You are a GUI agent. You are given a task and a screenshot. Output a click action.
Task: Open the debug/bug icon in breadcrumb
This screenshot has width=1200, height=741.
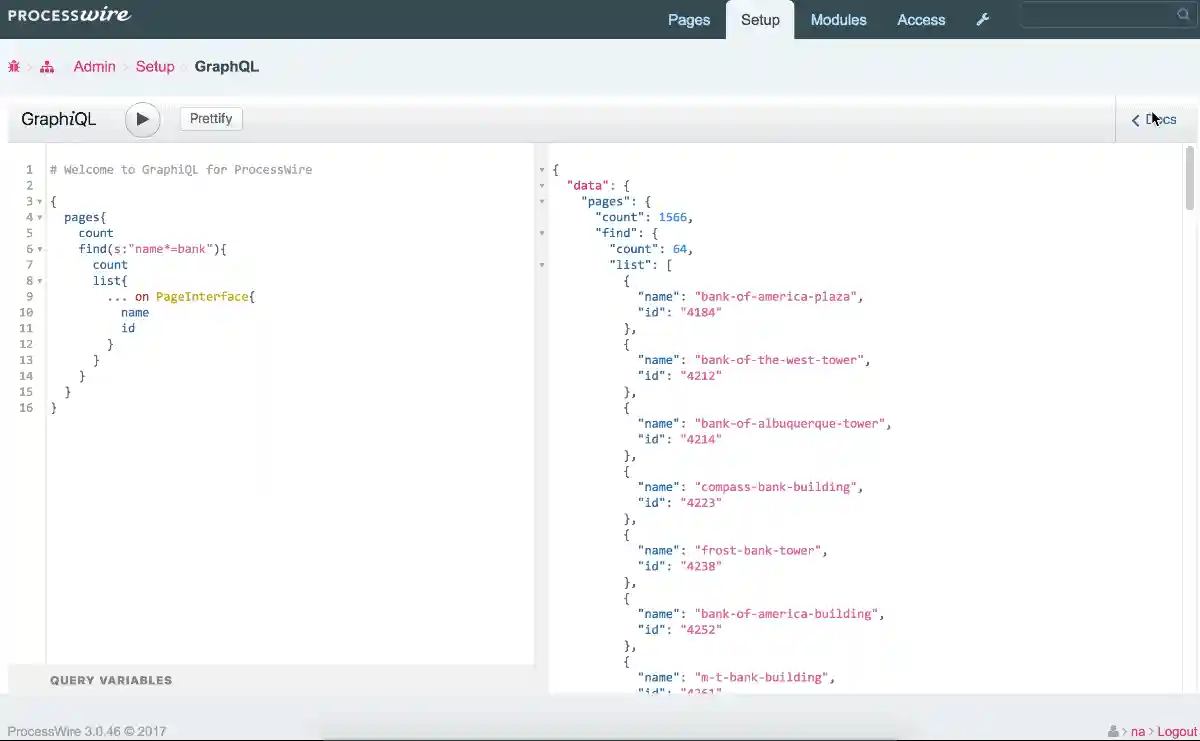point(13,66)
